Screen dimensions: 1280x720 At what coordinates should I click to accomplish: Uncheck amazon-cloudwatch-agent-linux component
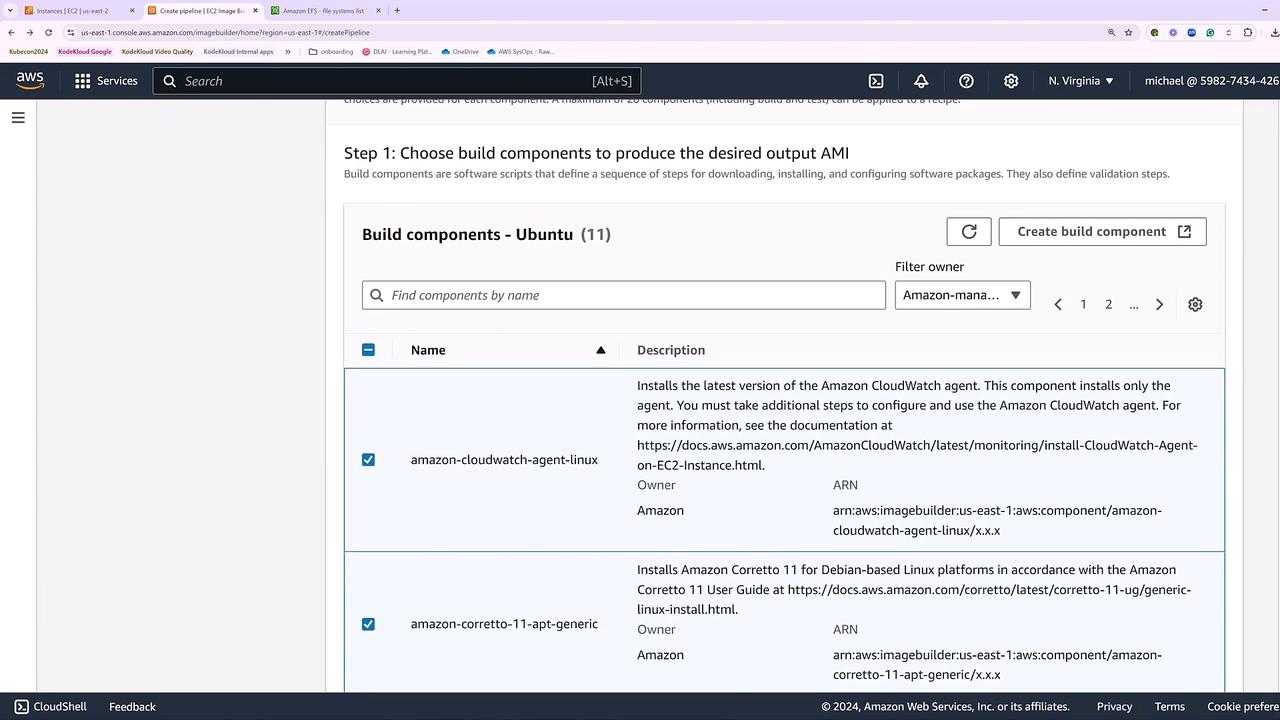click(x=368, y=460)
